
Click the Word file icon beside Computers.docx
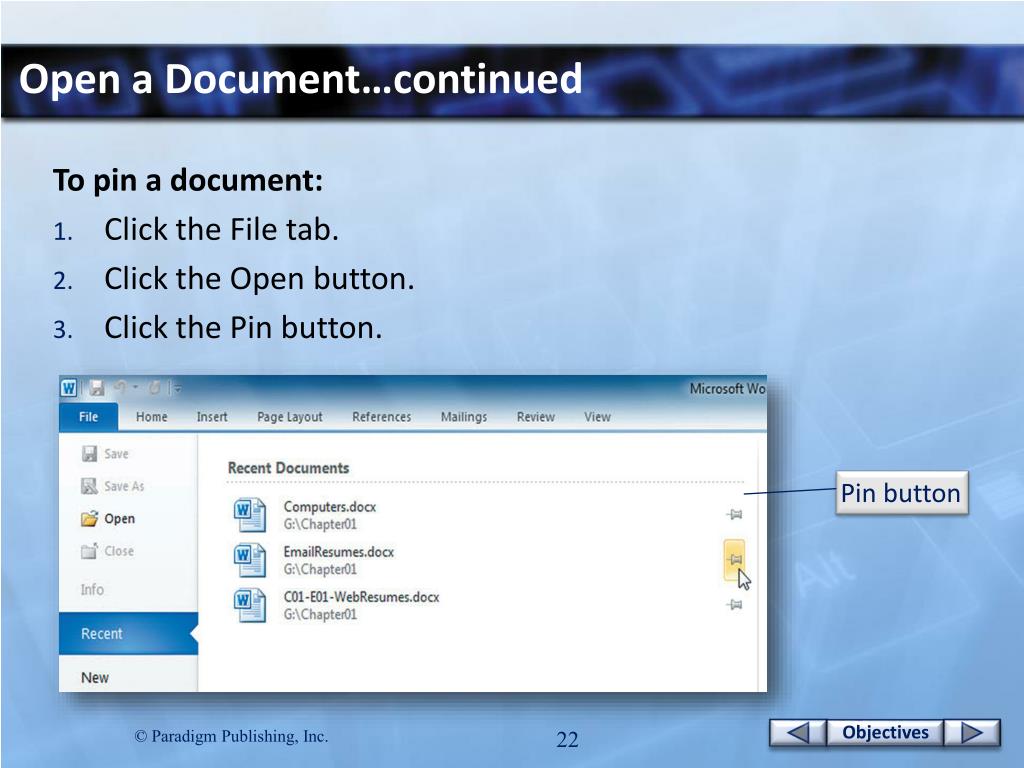pyautogui.click(x=249, y=515)
